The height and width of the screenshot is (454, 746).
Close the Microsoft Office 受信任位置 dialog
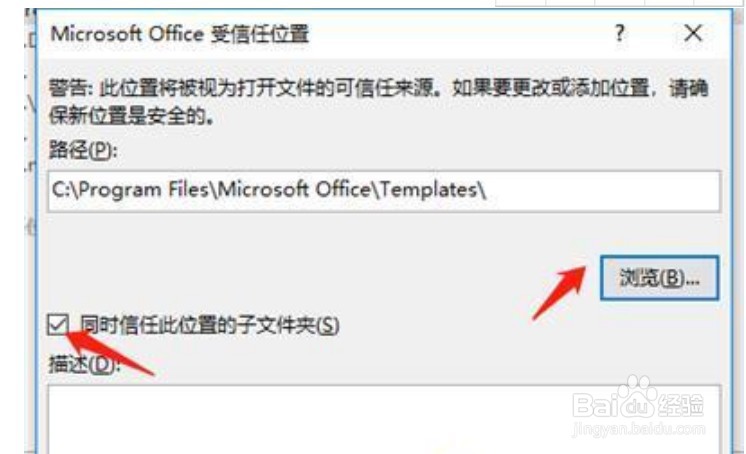693,33
